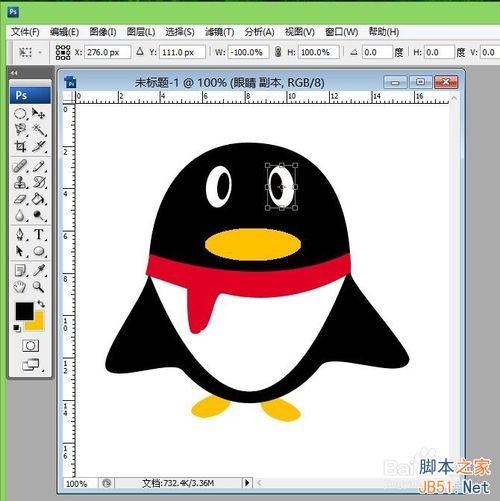Click the black foreground color swatch

click(x=24, y=311)
